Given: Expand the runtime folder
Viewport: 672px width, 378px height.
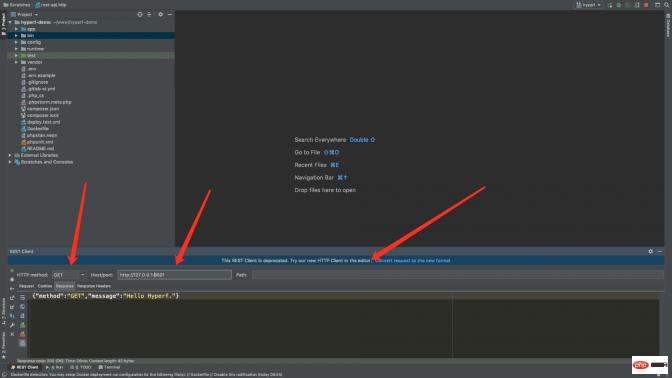Looking at the screenshot, I should pos(16,49).
